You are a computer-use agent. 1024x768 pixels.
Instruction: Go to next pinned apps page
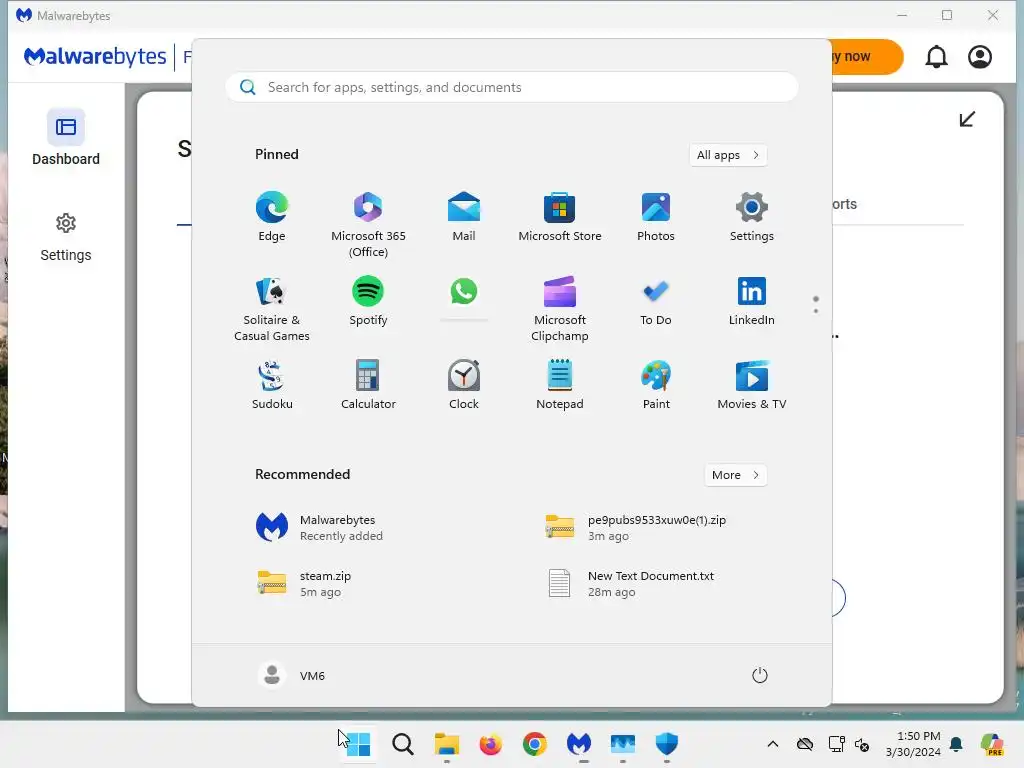pyautogui.click(x=816, y=311)
